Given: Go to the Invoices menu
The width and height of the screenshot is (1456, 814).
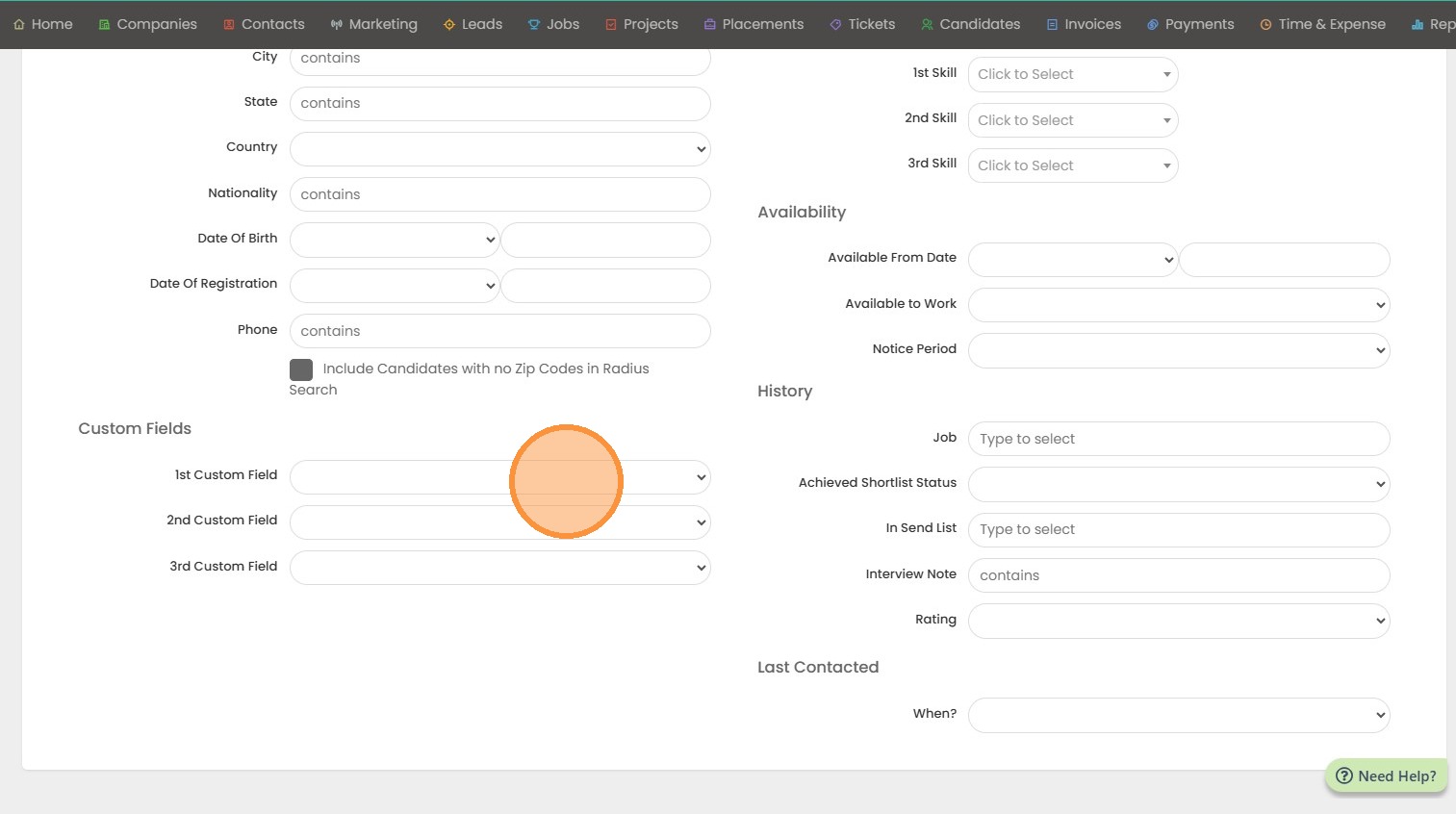Looking at the screenshot, I should [x=1084, y=25].
